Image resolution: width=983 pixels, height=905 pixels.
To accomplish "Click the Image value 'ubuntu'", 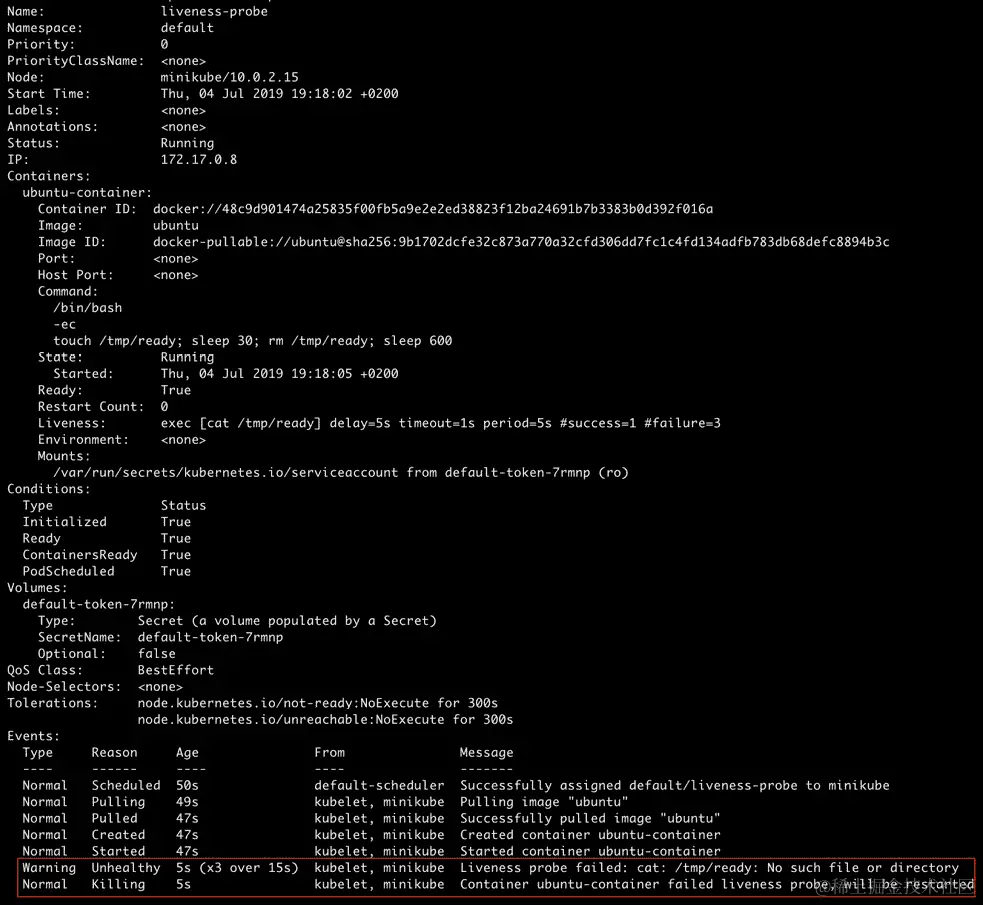I will (176, 225).
